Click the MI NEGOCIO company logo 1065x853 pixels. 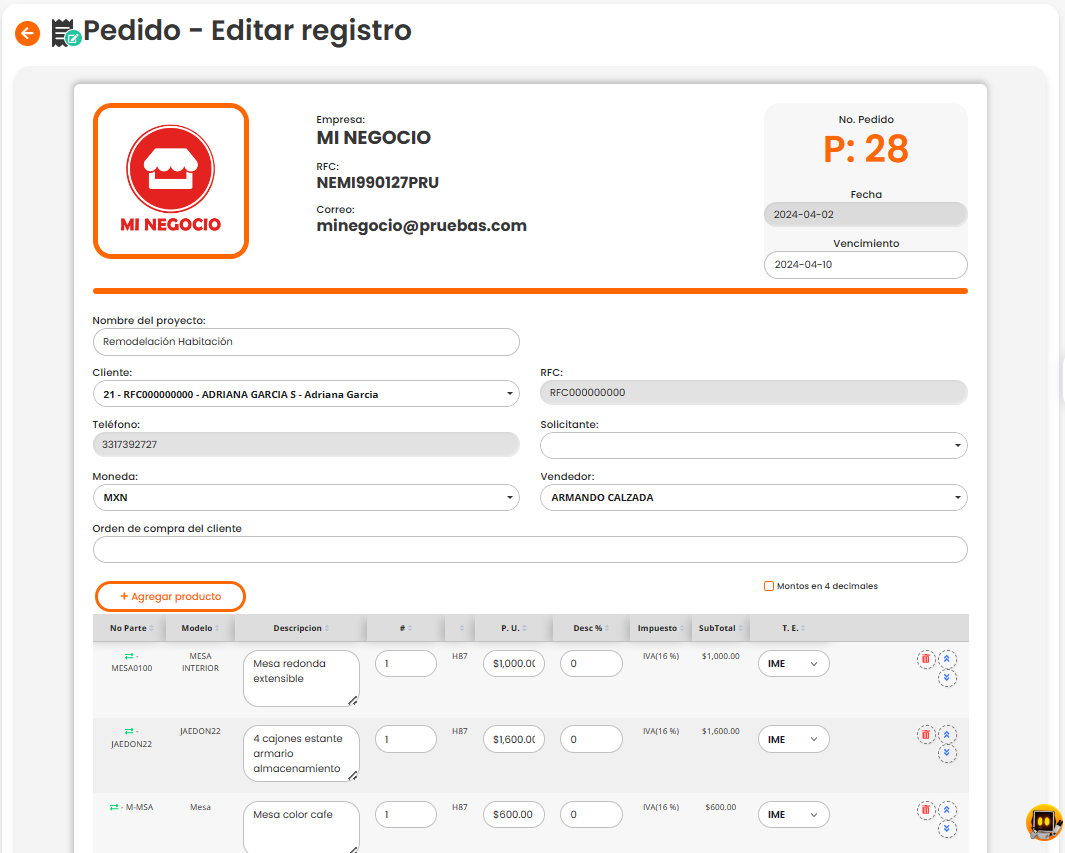click(x=171, y=181)
